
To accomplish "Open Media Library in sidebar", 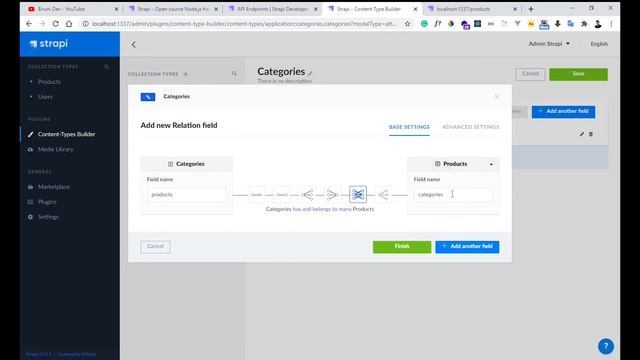I will click(x=56, y=149).
